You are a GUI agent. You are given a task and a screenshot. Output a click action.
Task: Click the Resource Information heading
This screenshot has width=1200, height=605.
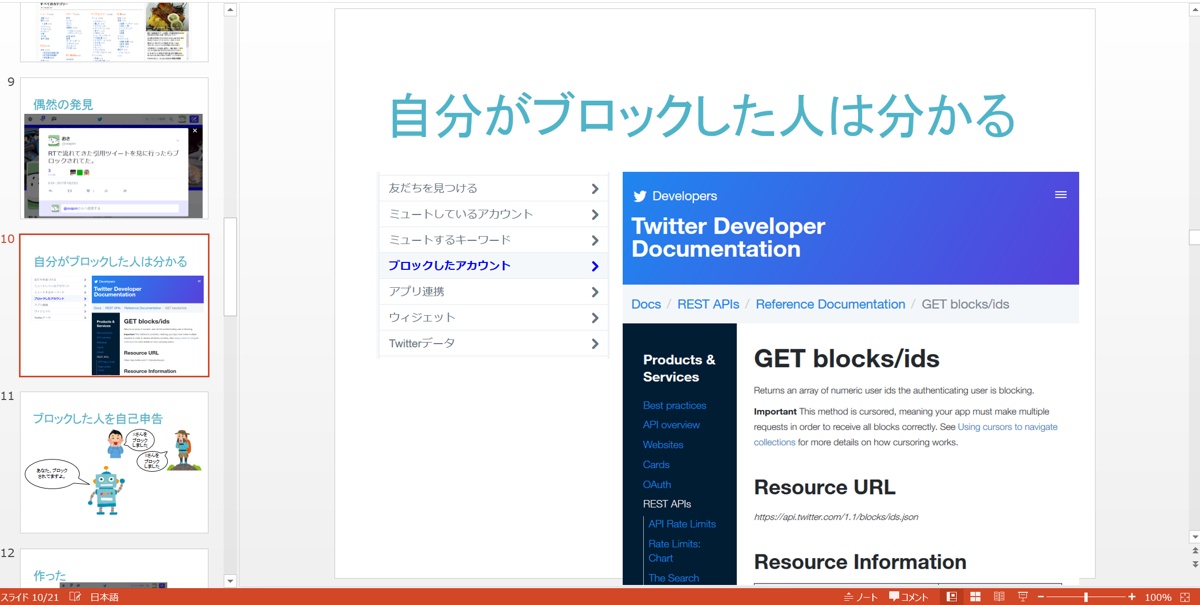tap(860, 562)
